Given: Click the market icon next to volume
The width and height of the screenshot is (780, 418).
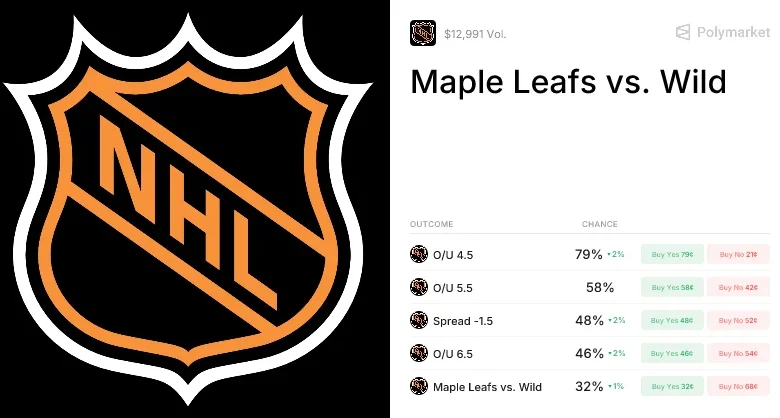Looking at the screenshot, I should (423, 33).
